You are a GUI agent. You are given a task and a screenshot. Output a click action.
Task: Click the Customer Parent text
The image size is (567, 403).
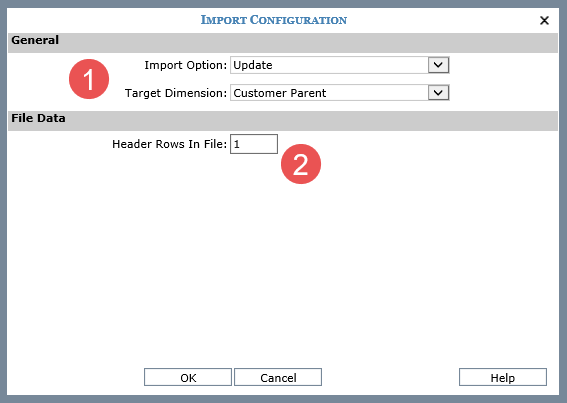(x=280, y=93)
